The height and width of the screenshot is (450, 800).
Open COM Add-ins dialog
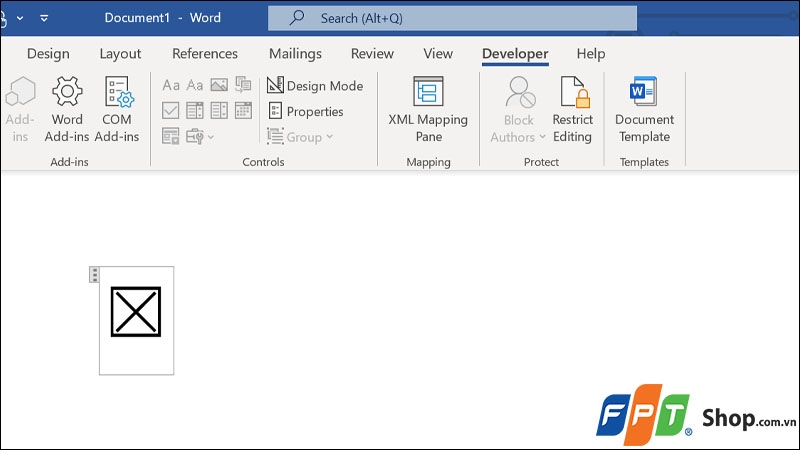[117, 109]
